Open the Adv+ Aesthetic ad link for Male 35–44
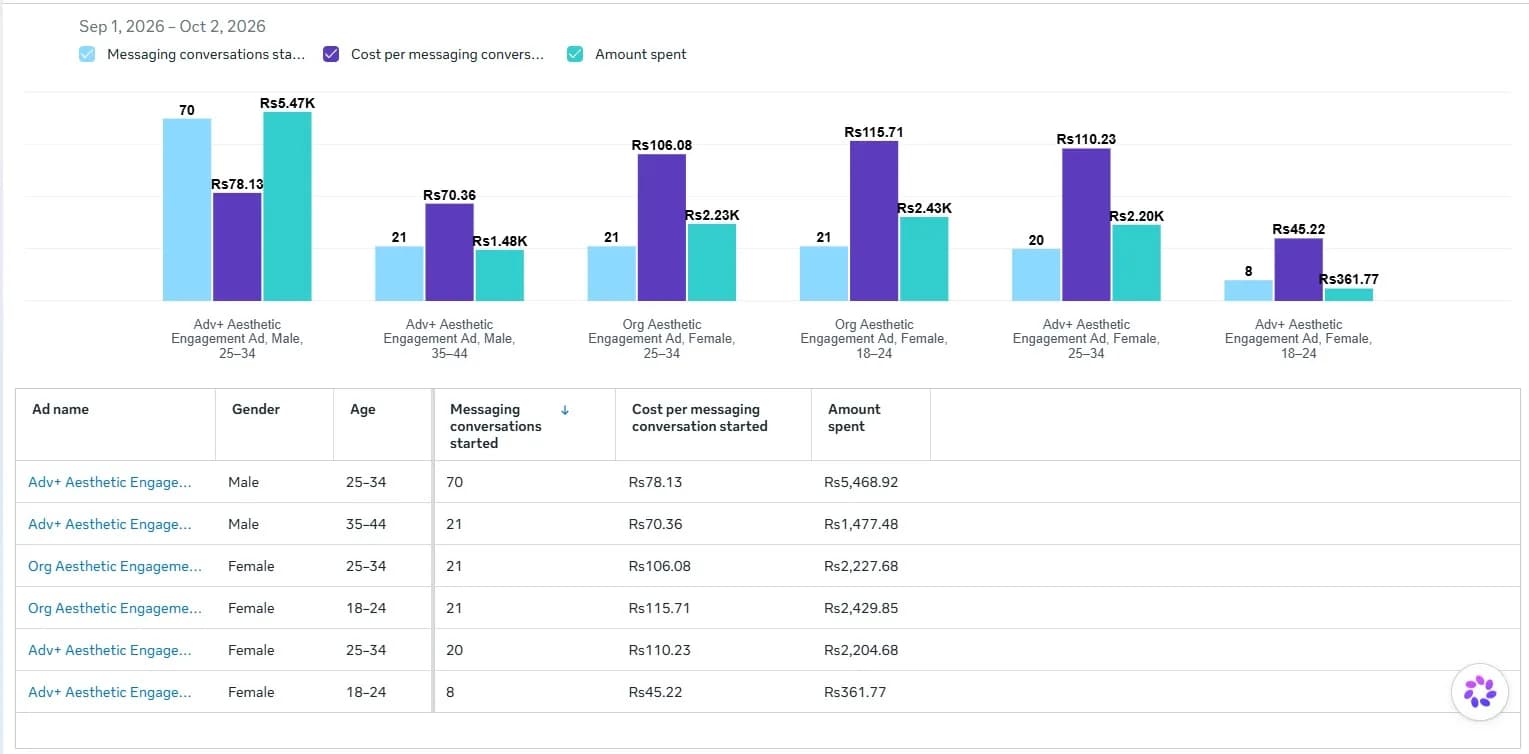Viewport: 1529px width, 754px height. 110,524
